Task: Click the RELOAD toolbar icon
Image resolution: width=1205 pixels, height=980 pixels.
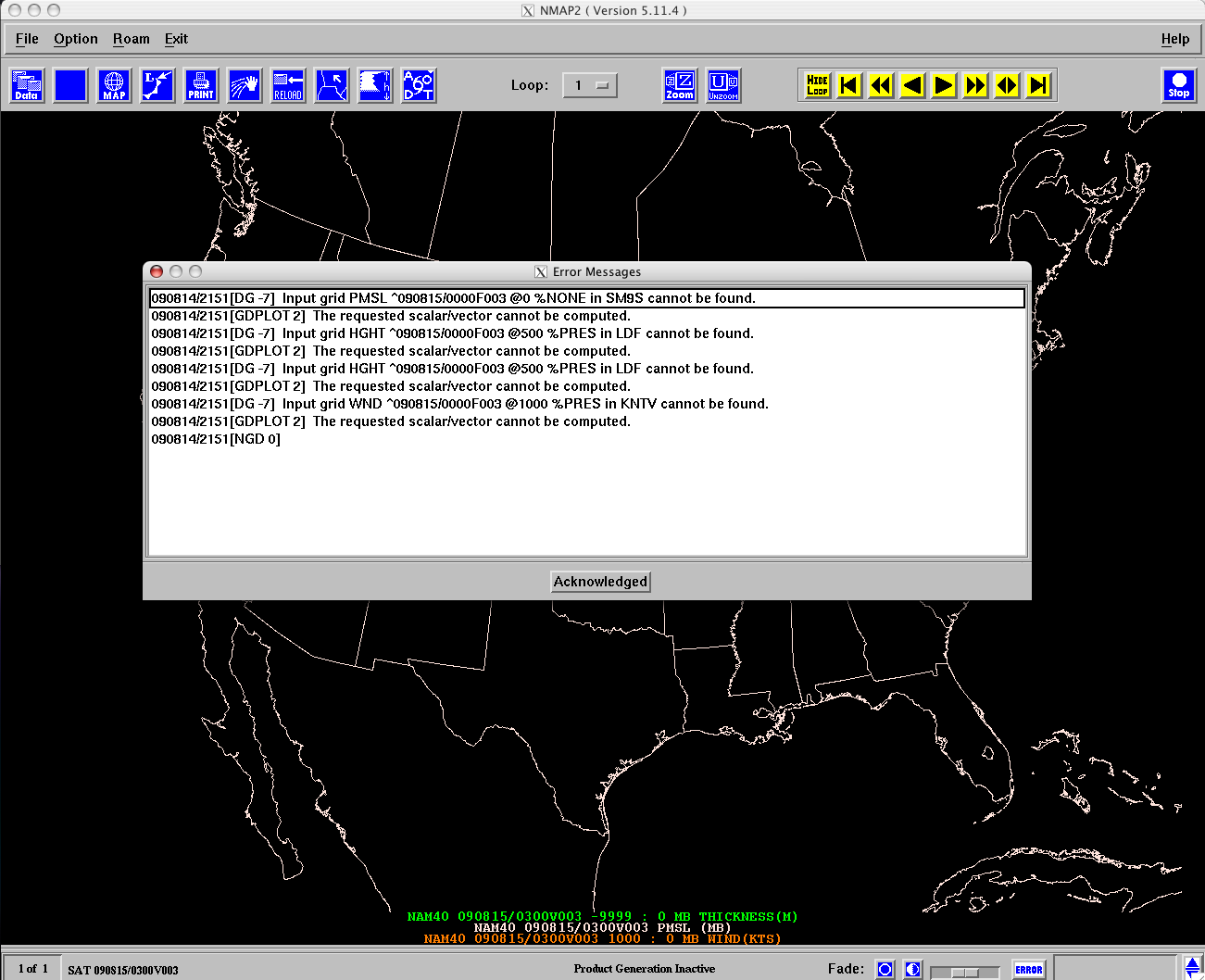Action: point(288,85)
